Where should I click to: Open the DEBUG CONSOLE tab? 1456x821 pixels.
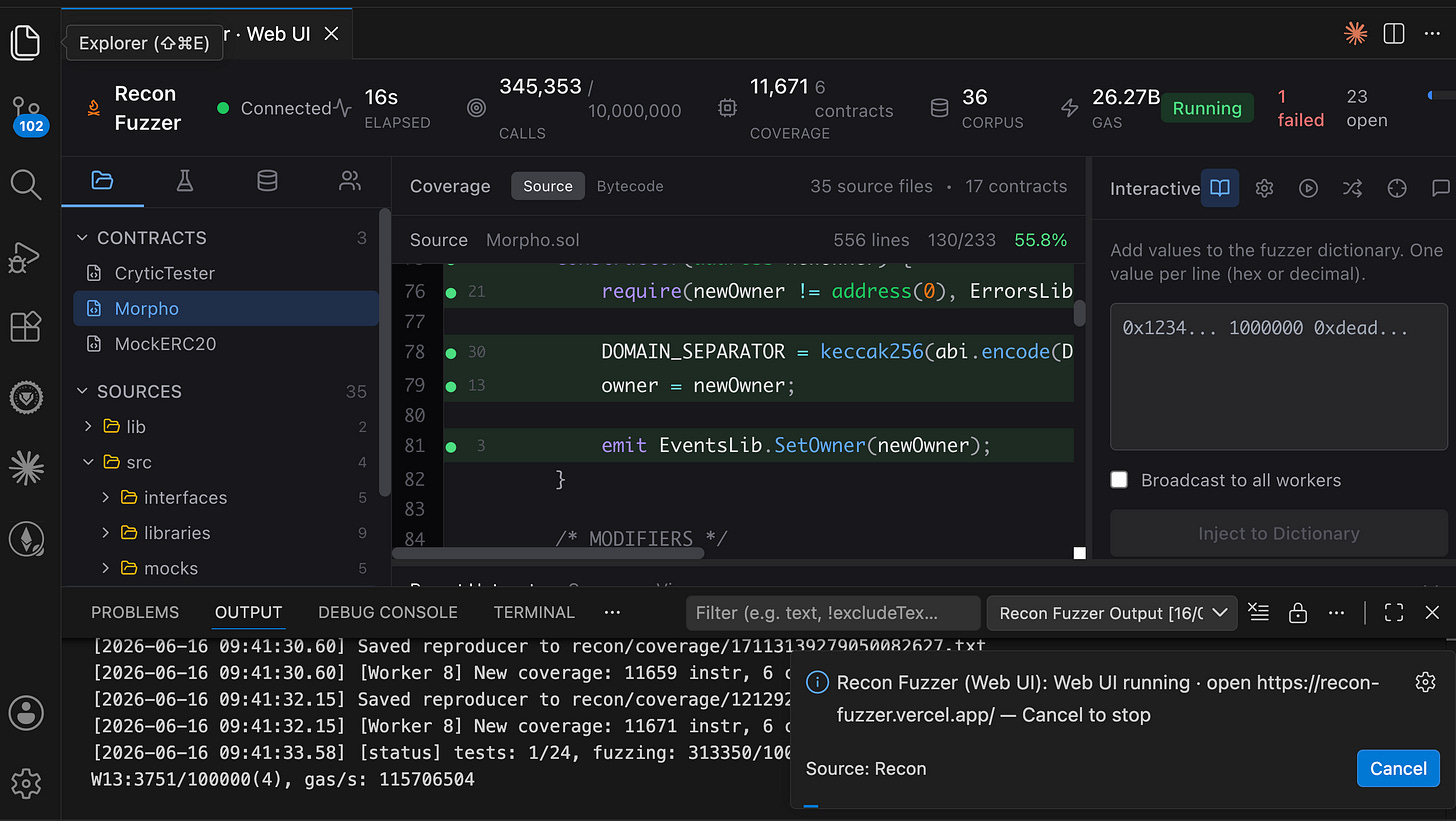coord(388,612)
